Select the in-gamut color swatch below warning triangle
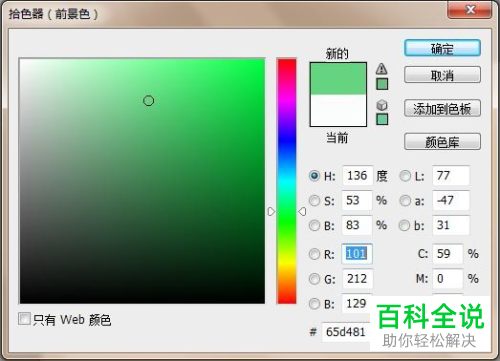 click(x=382, y=84)
